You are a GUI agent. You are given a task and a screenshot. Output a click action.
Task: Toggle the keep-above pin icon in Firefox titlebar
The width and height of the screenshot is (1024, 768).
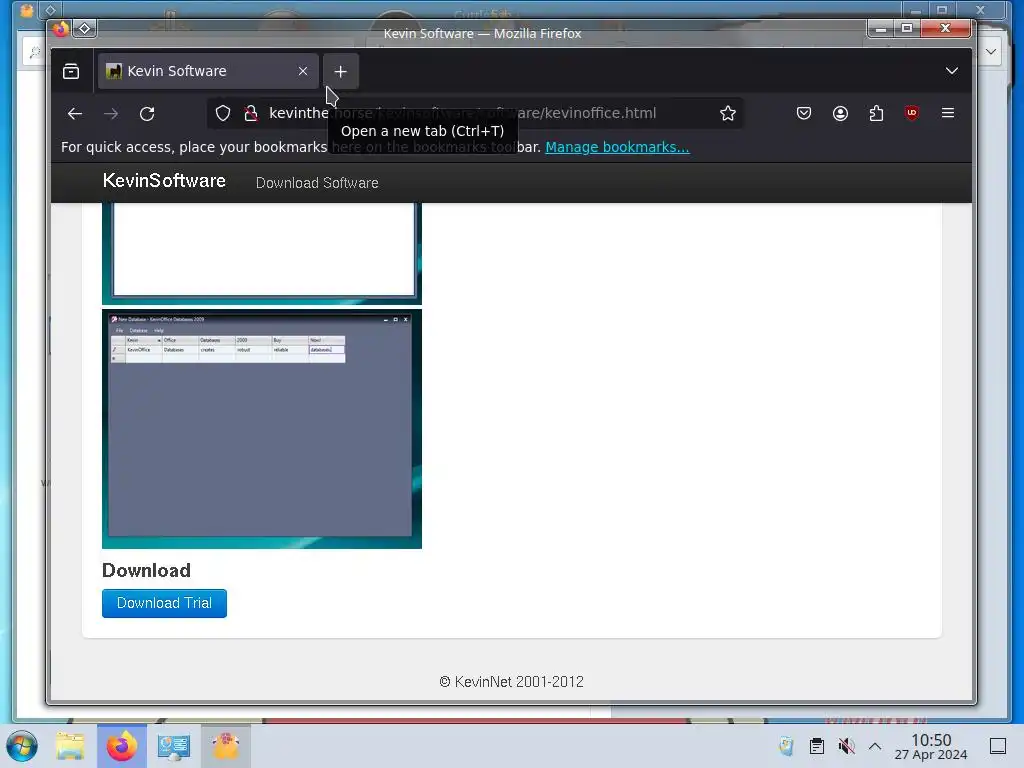(85, 29)
